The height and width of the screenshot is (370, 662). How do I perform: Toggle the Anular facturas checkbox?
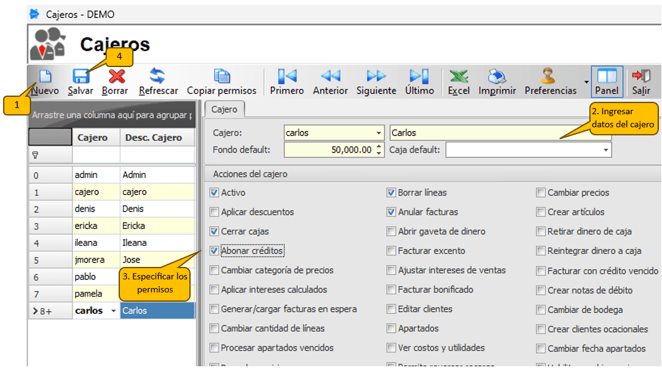pos(391,212)
